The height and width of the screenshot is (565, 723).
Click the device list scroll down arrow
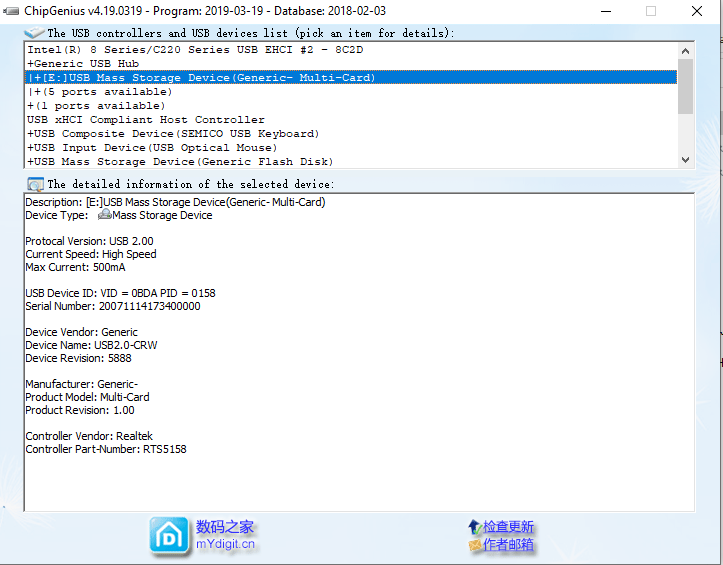(685, 160)
